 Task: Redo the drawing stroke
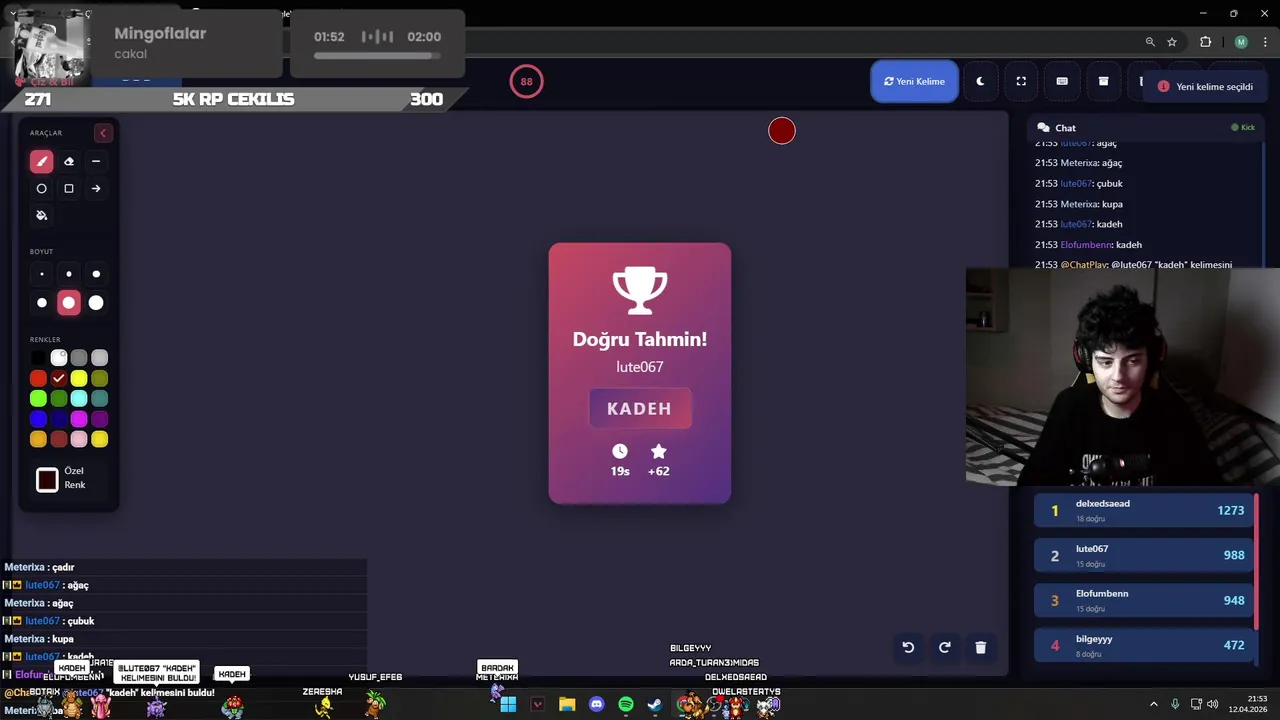(x=944, y=647)
